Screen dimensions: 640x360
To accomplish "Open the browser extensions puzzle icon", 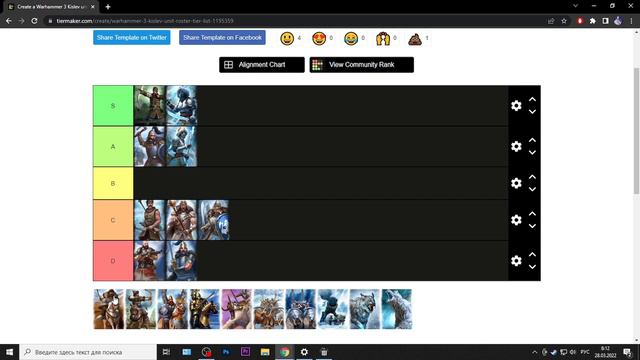I will [x=593, y=21].
